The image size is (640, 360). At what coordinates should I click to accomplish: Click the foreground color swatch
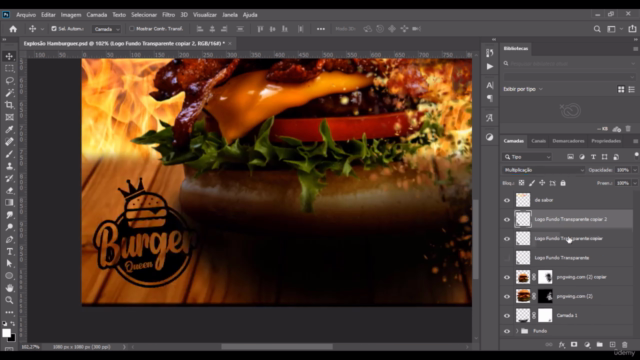tap(6, 333)
